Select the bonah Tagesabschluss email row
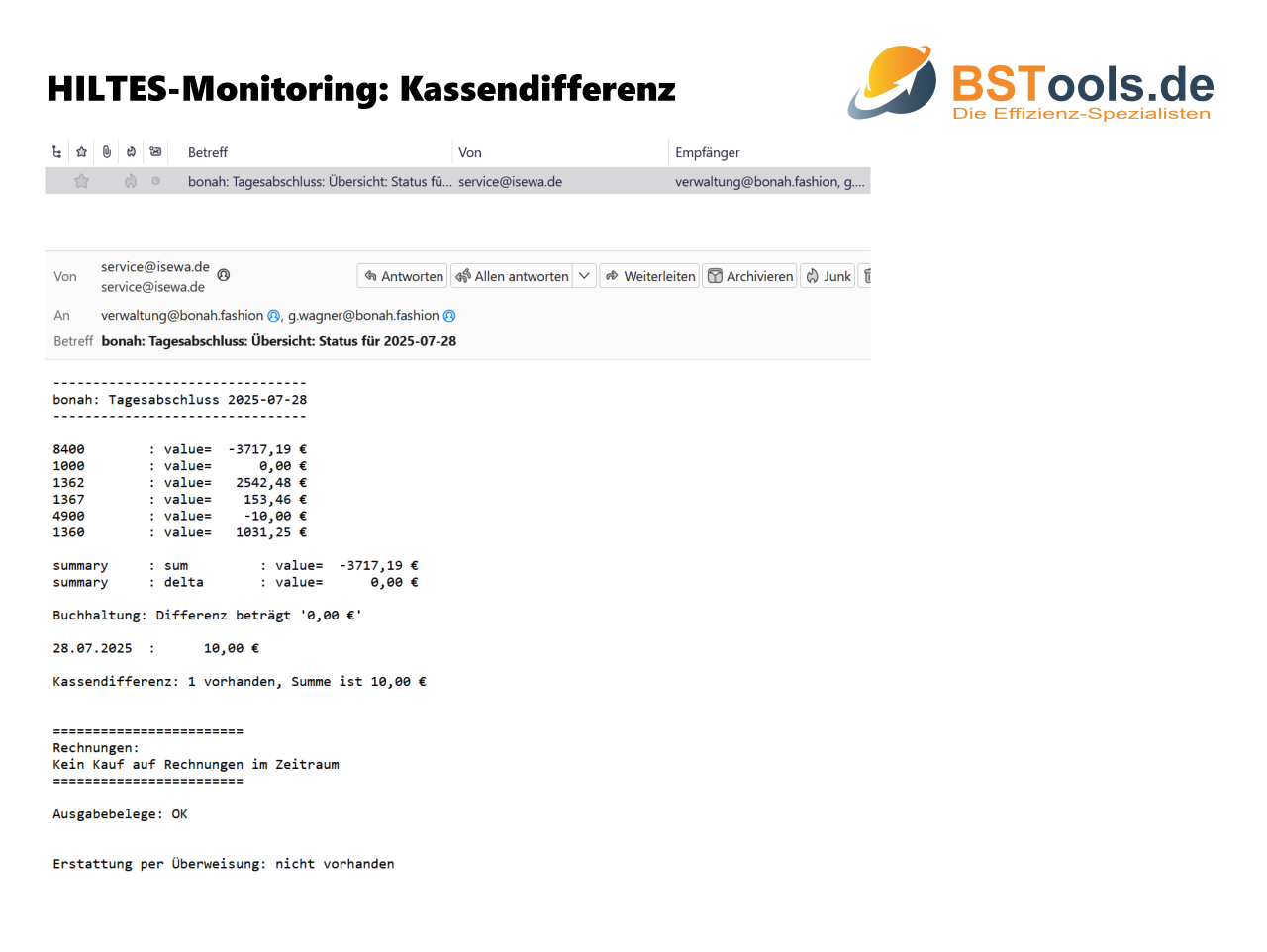 319,182
